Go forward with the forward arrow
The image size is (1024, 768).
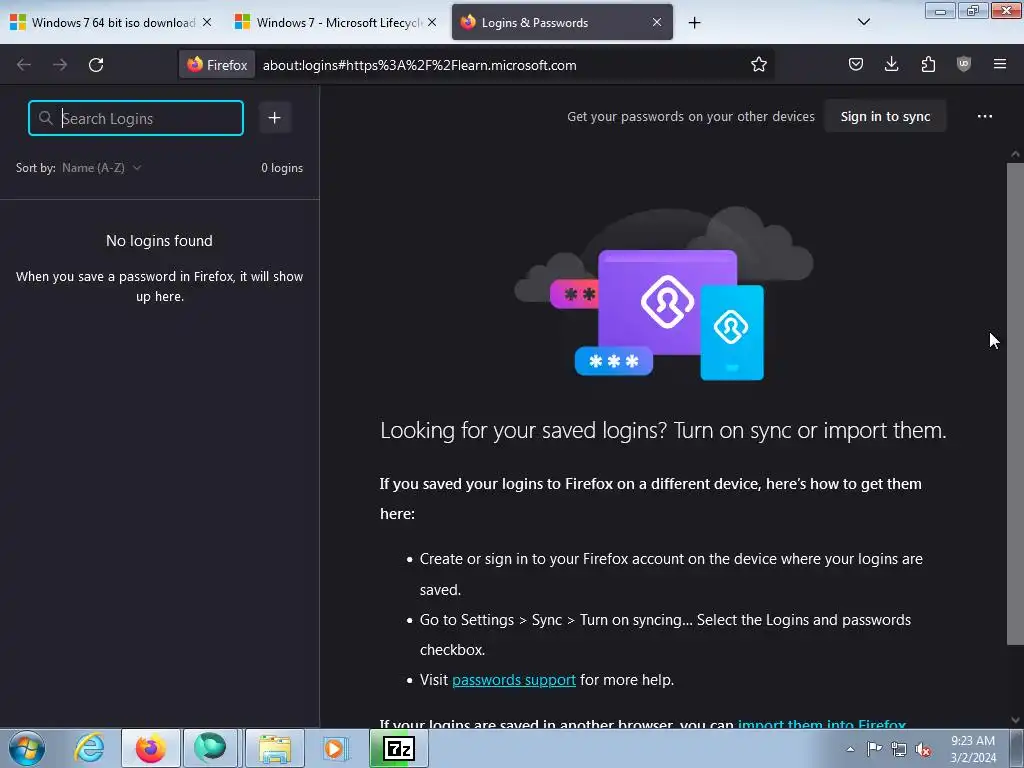pyautogui.click(x=60, y=65)
